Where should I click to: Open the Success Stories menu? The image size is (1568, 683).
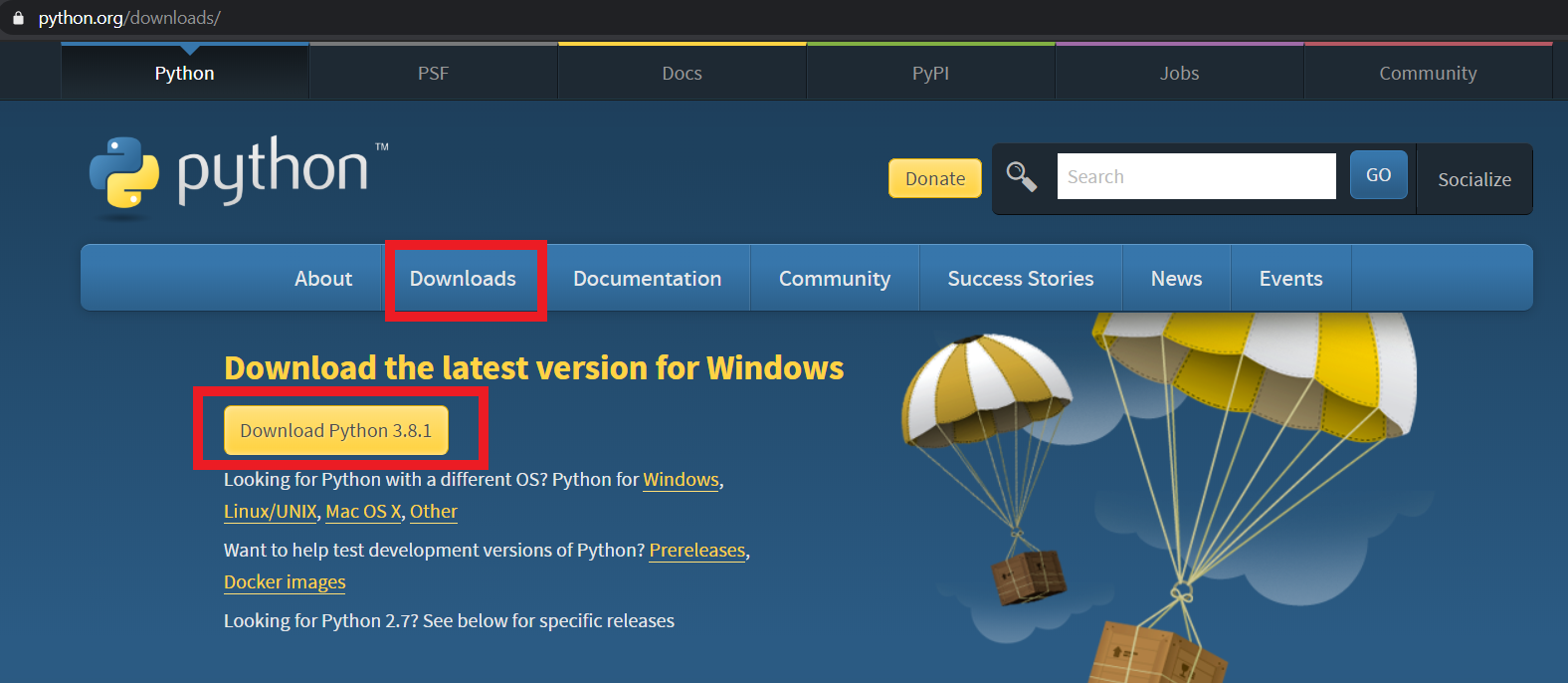[1021, 279]
